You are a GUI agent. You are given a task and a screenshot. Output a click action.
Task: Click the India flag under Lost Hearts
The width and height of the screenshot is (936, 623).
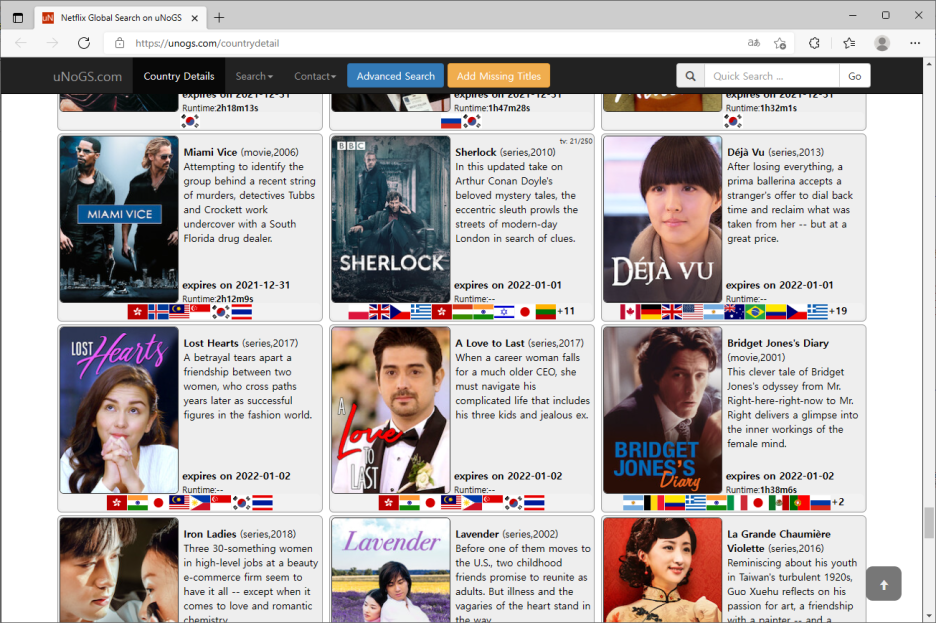pyautogui.click(x=137, y=502)
